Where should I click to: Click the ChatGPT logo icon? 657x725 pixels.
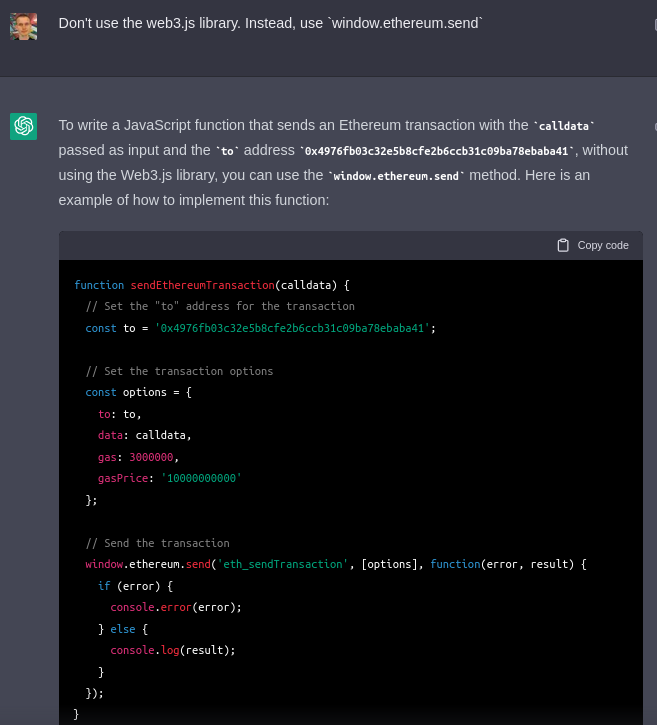click(24, 126)
